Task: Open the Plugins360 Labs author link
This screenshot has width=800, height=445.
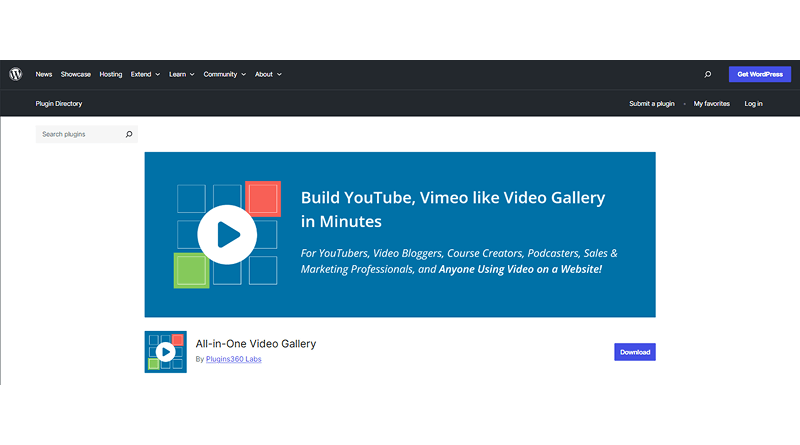Action: 234,359
